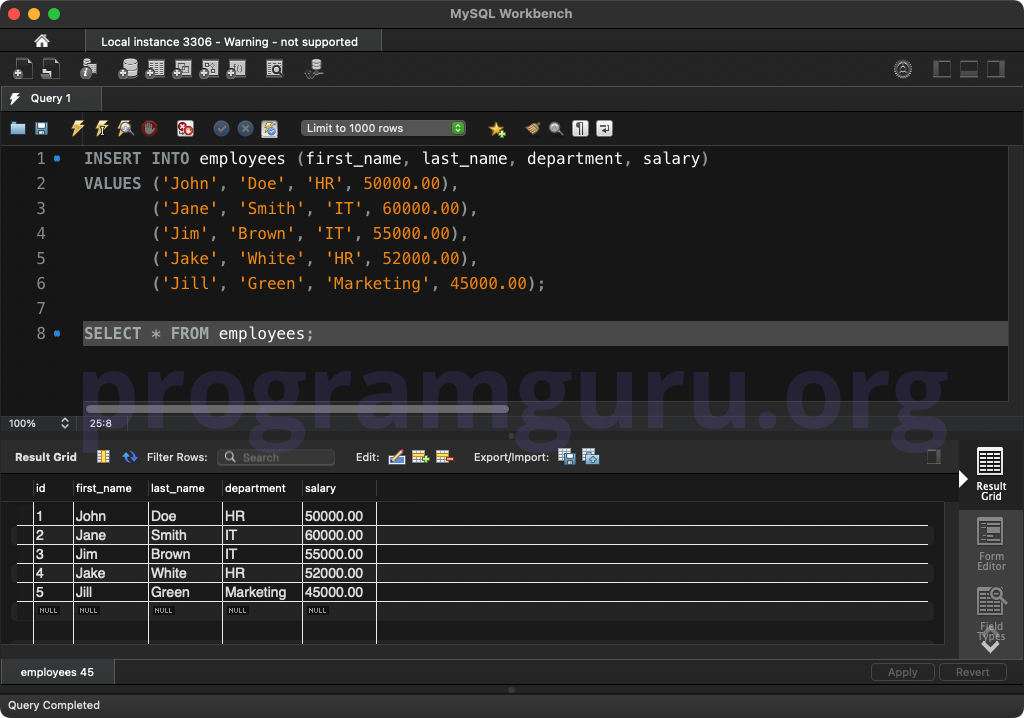Toggle the left sidebar panel
The image size is (1024, 718).
pos(942,69)
